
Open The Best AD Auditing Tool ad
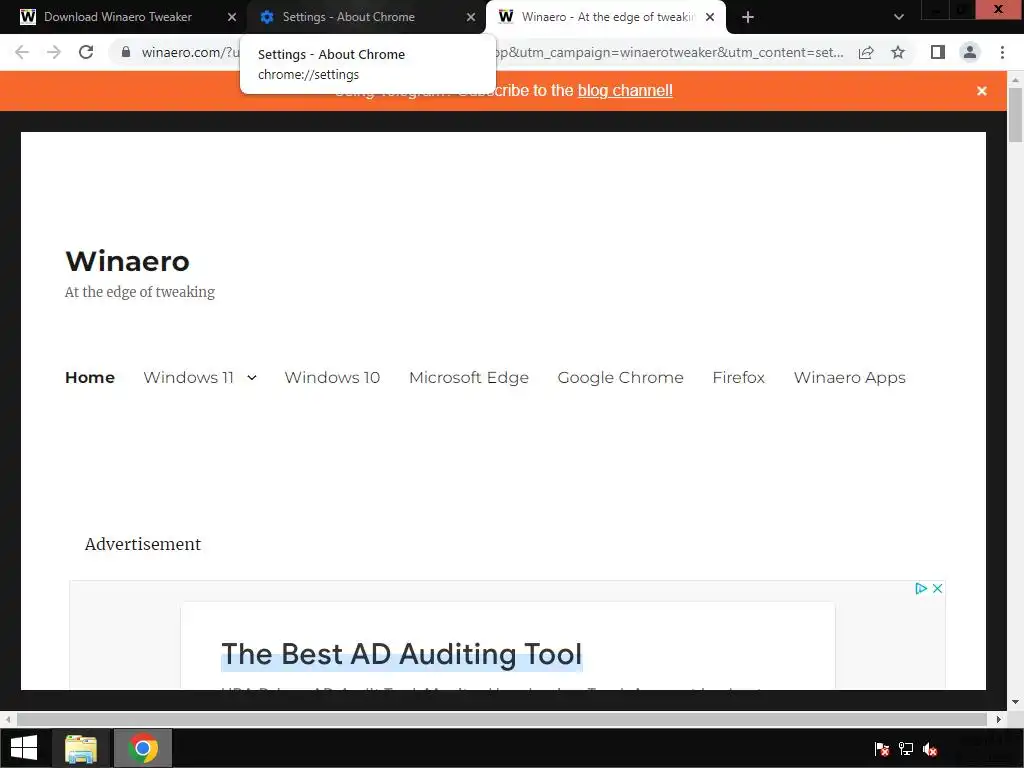point(402,654)
